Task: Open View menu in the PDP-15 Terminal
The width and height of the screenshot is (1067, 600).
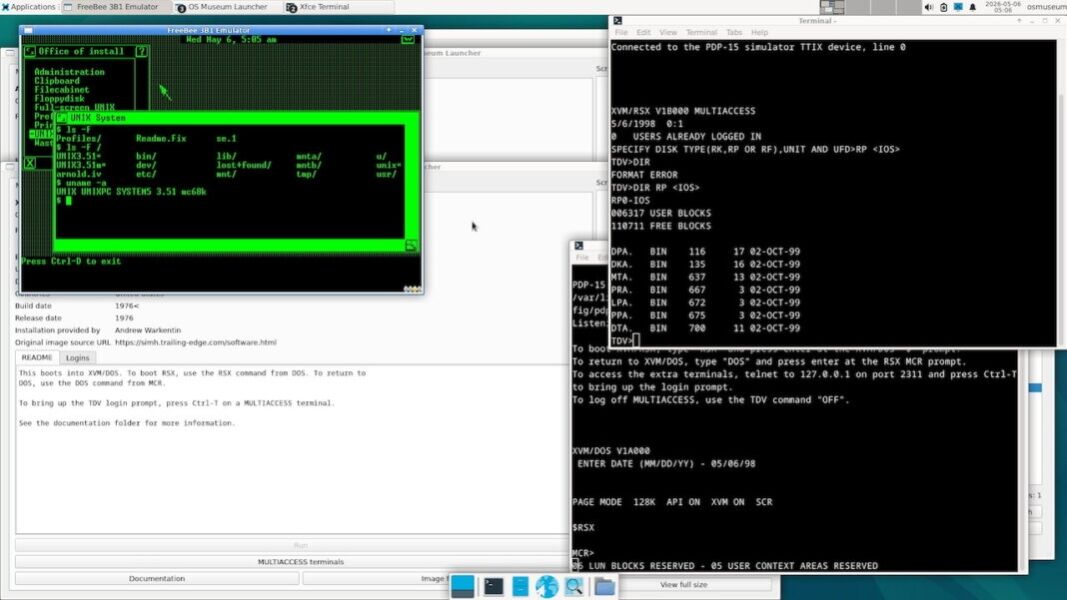Action: tap(668, 33)
